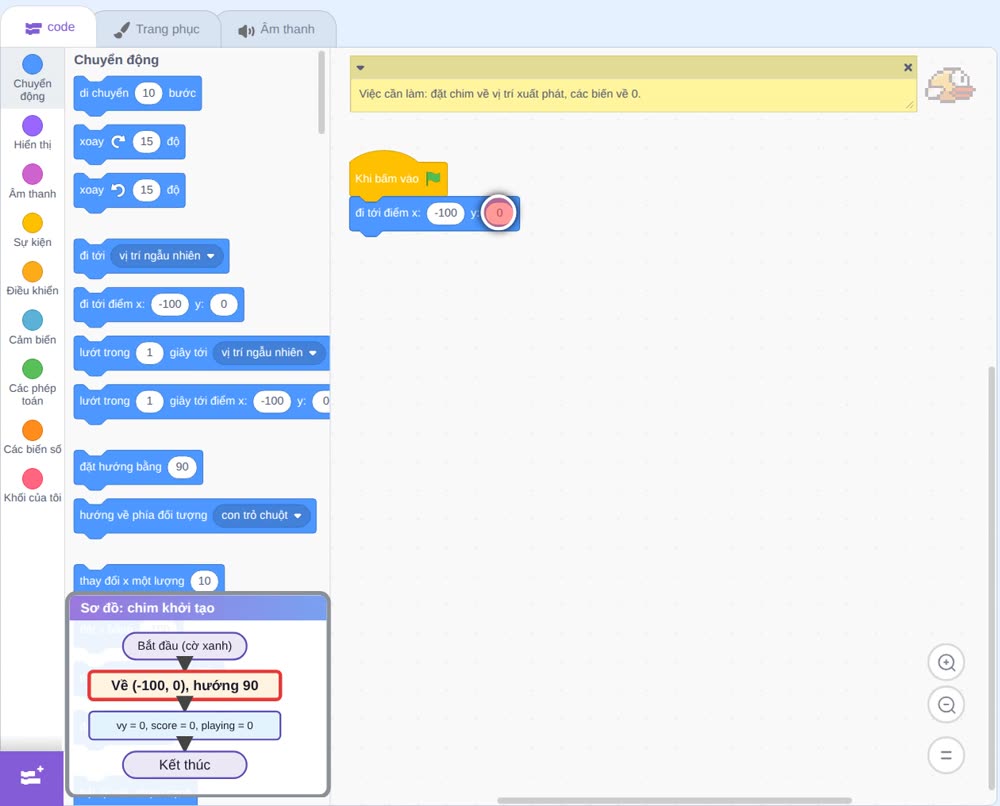The width and height of the screenshot is (1000, 806).
Task: Select the Cảm biến category circle
Action: [33, 320]
